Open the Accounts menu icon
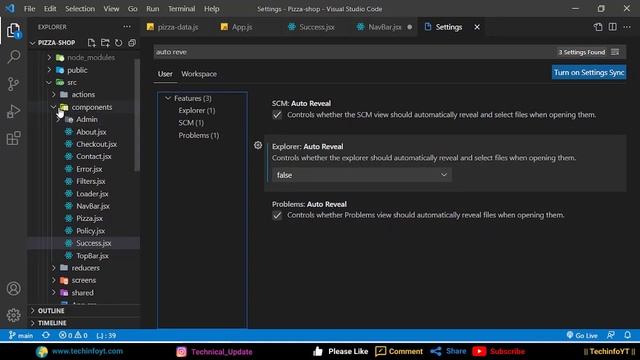This screenshot has height=360, width=640. tap(13, 289)
